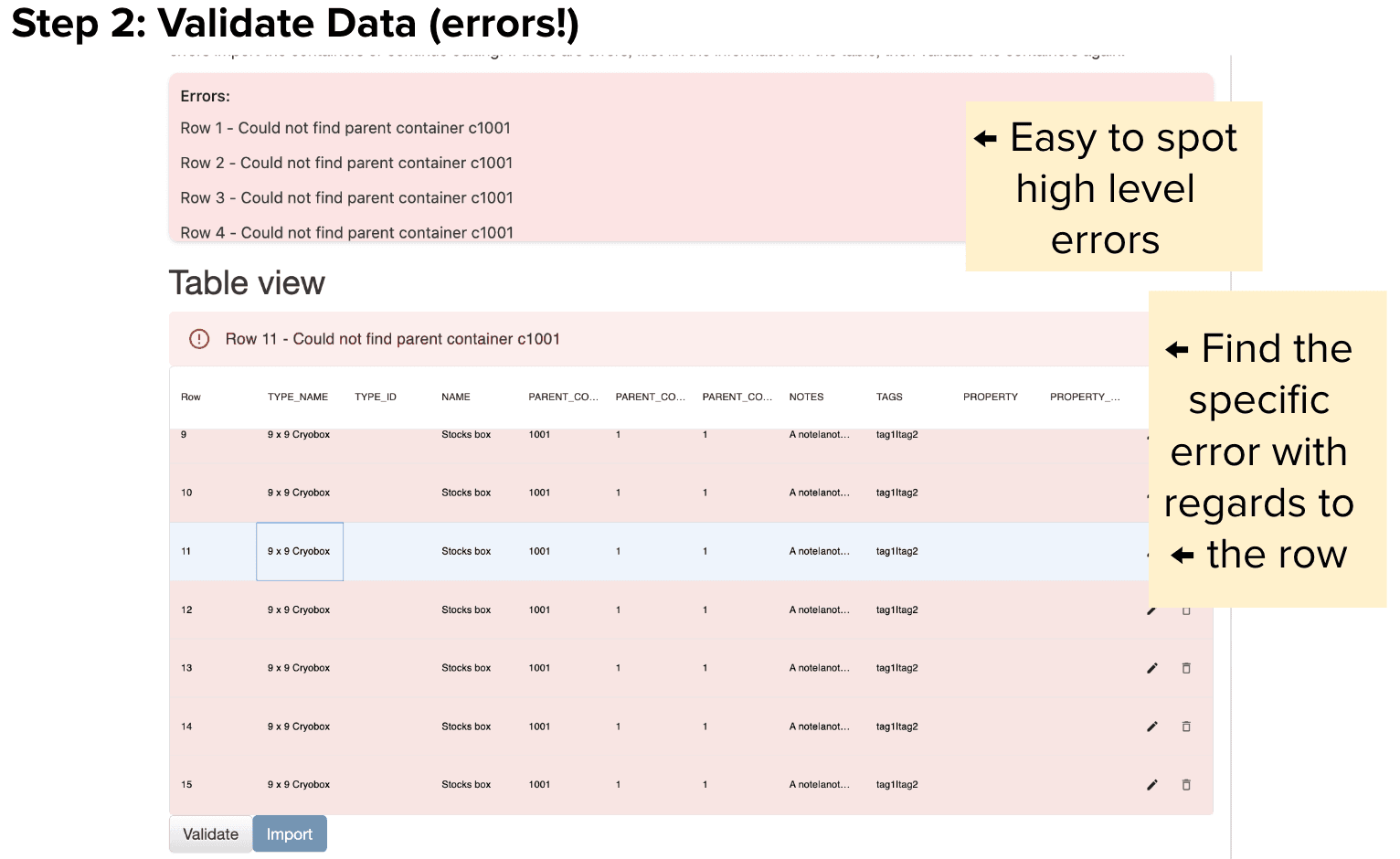
Task: Click the NOTES column header
Action: pos(806,397)
